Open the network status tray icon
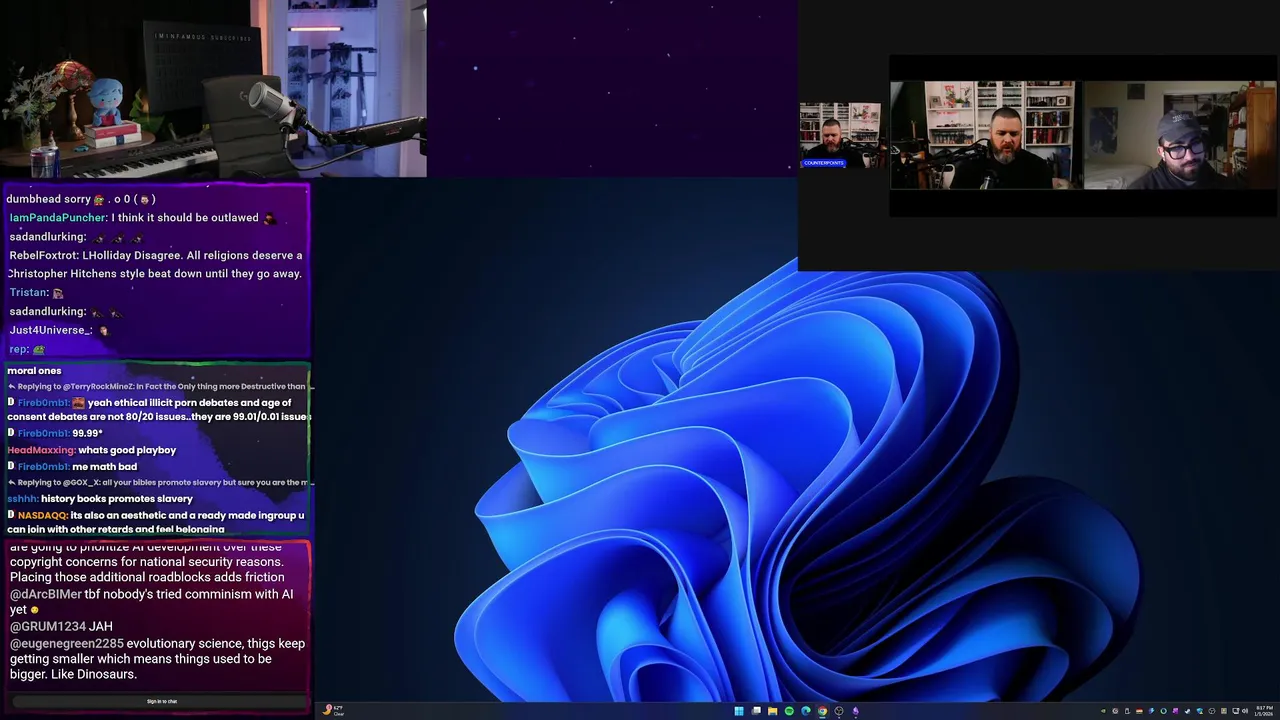The image size is (1280, 720). [1235, 711]
